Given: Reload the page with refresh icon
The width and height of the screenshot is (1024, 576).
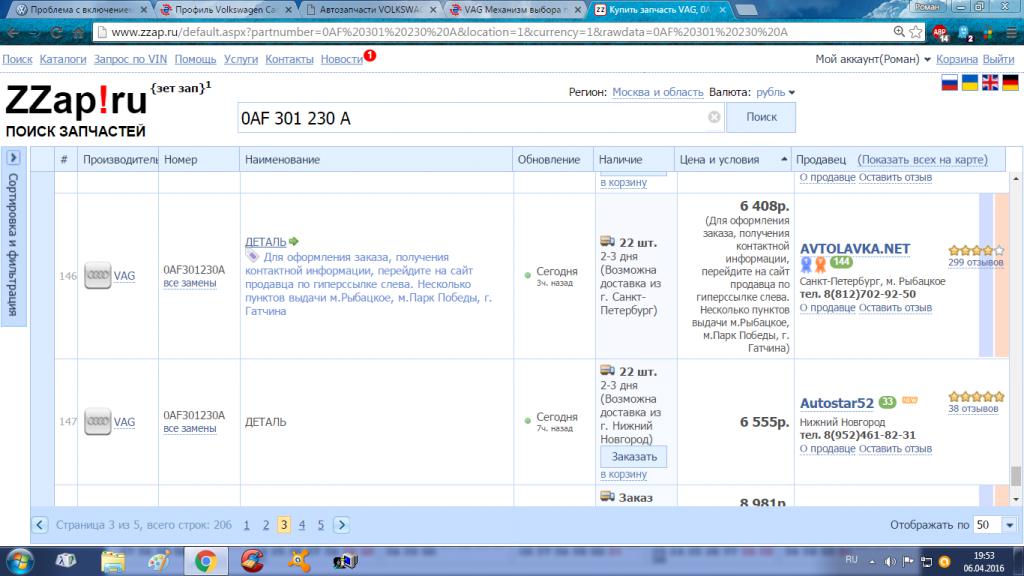Looking at the screenshot, I should pos(57,33).
